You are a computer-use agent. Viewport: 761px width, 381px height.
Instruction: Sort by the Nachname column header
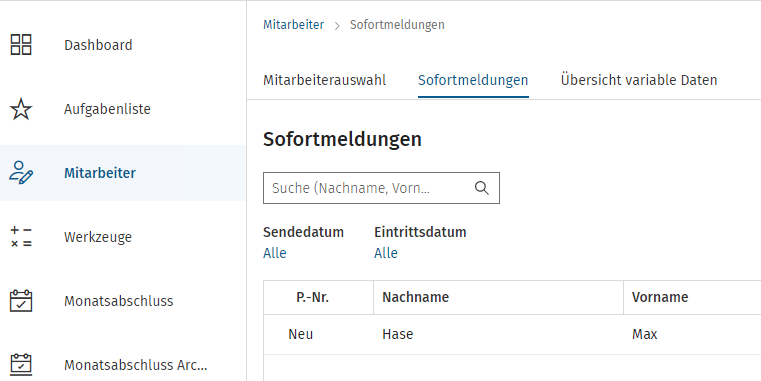[x=498, y=297]
